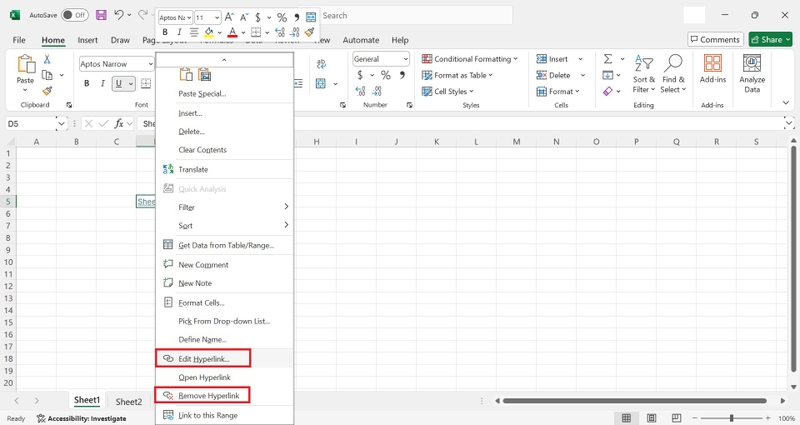
Task: Click the Clear eraser icon in Editing group
Action: (608, 91)
